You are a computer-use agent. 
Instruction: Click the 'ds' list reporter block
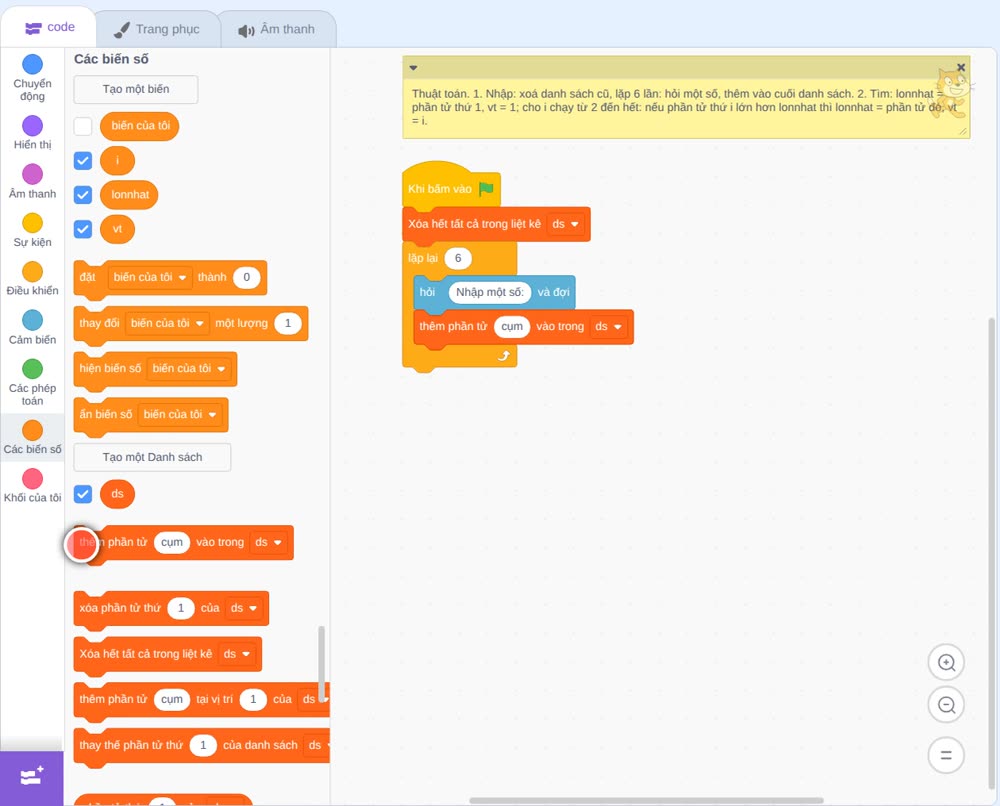[117, 494]
